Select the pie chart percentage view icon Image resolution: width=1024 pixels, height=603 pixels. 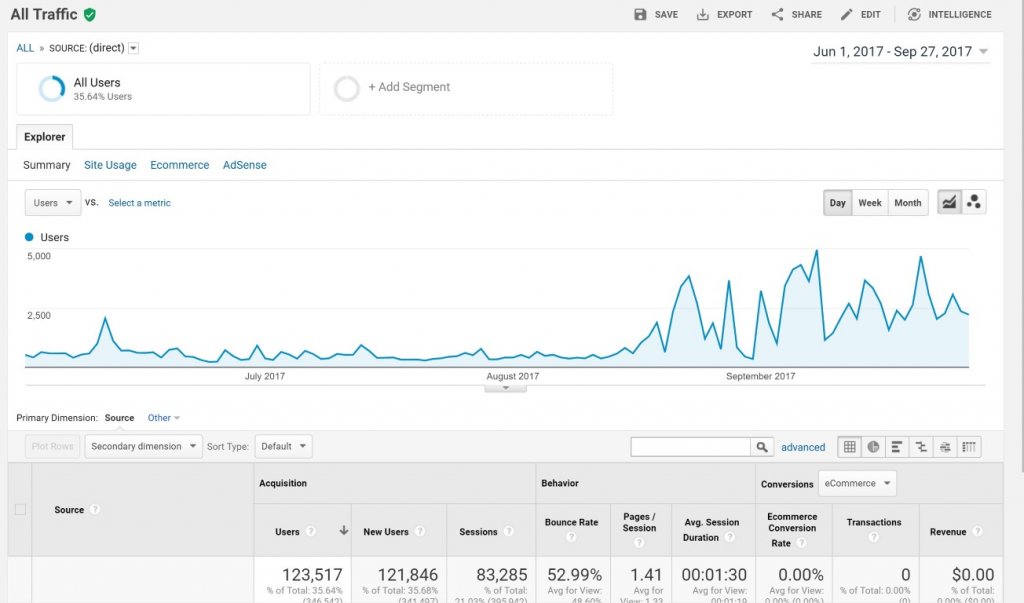873,447
